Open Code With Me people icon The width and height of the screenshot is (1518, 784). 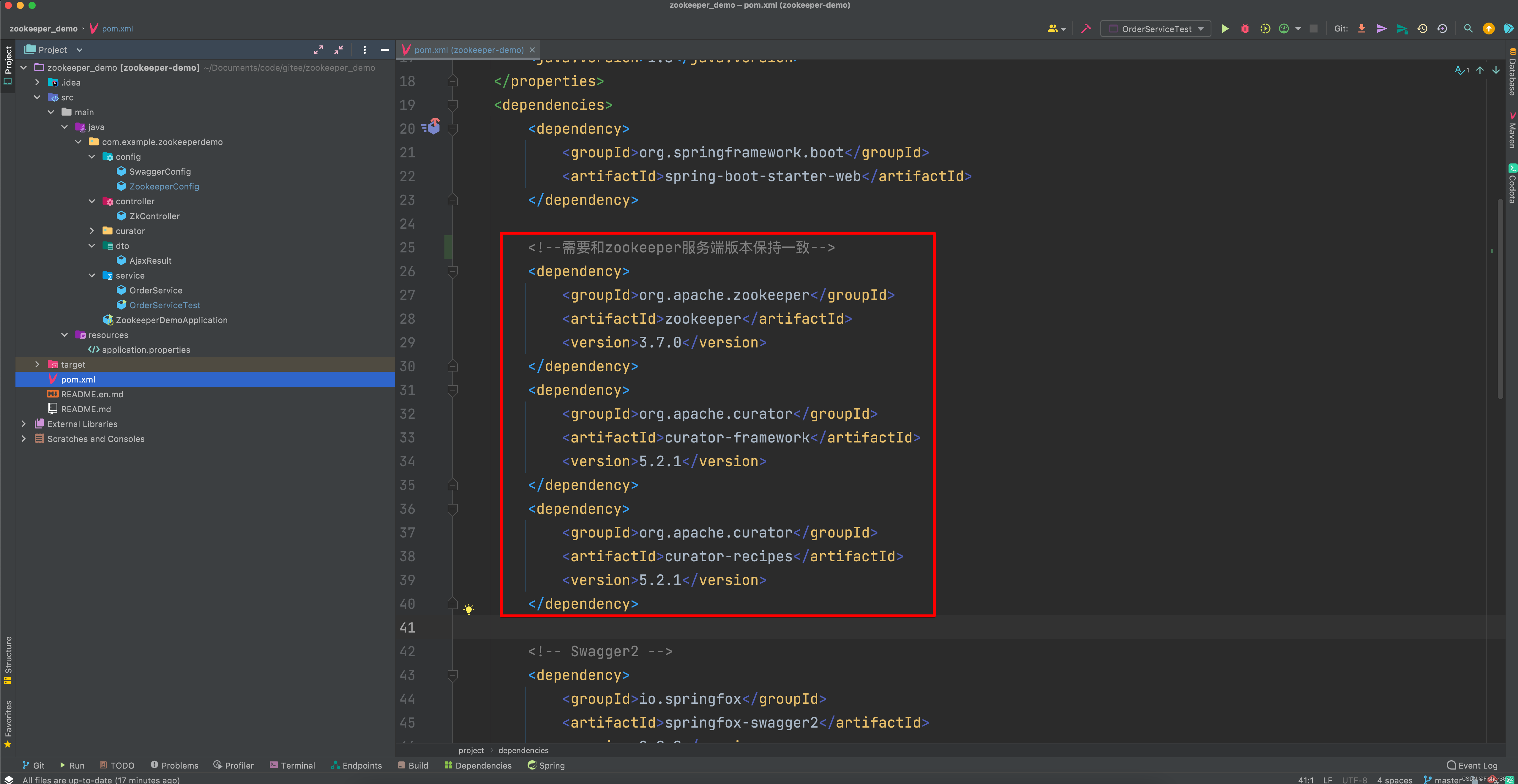coord(1056,29)
